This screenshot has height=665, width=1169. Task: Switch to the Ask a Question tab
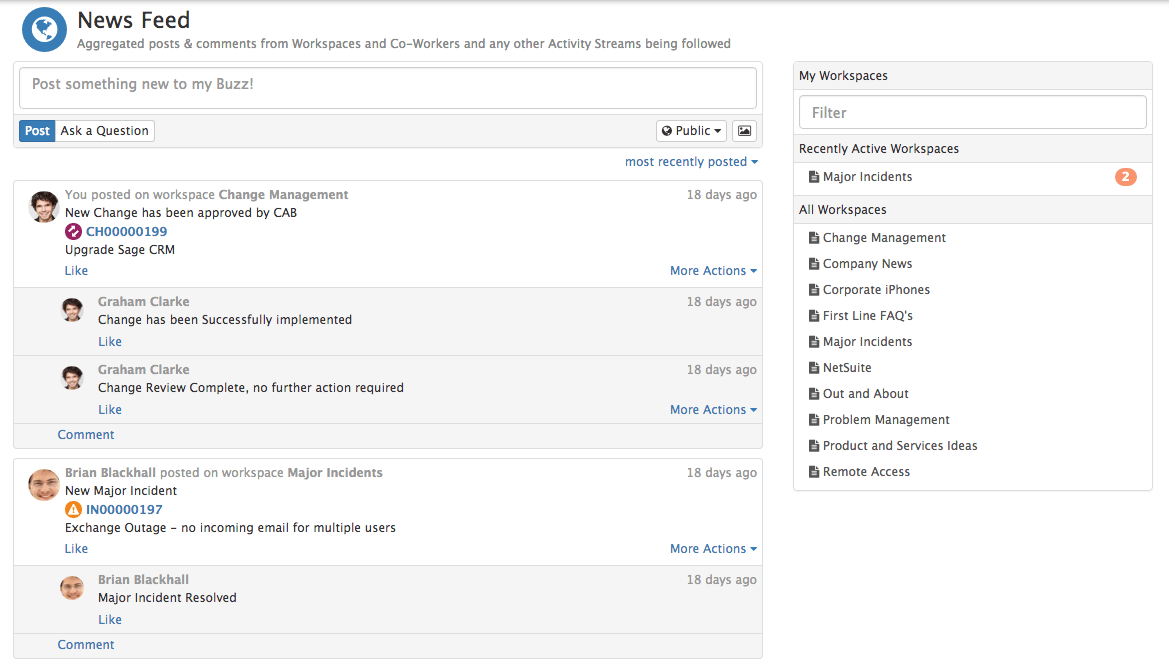click(104, 130)
